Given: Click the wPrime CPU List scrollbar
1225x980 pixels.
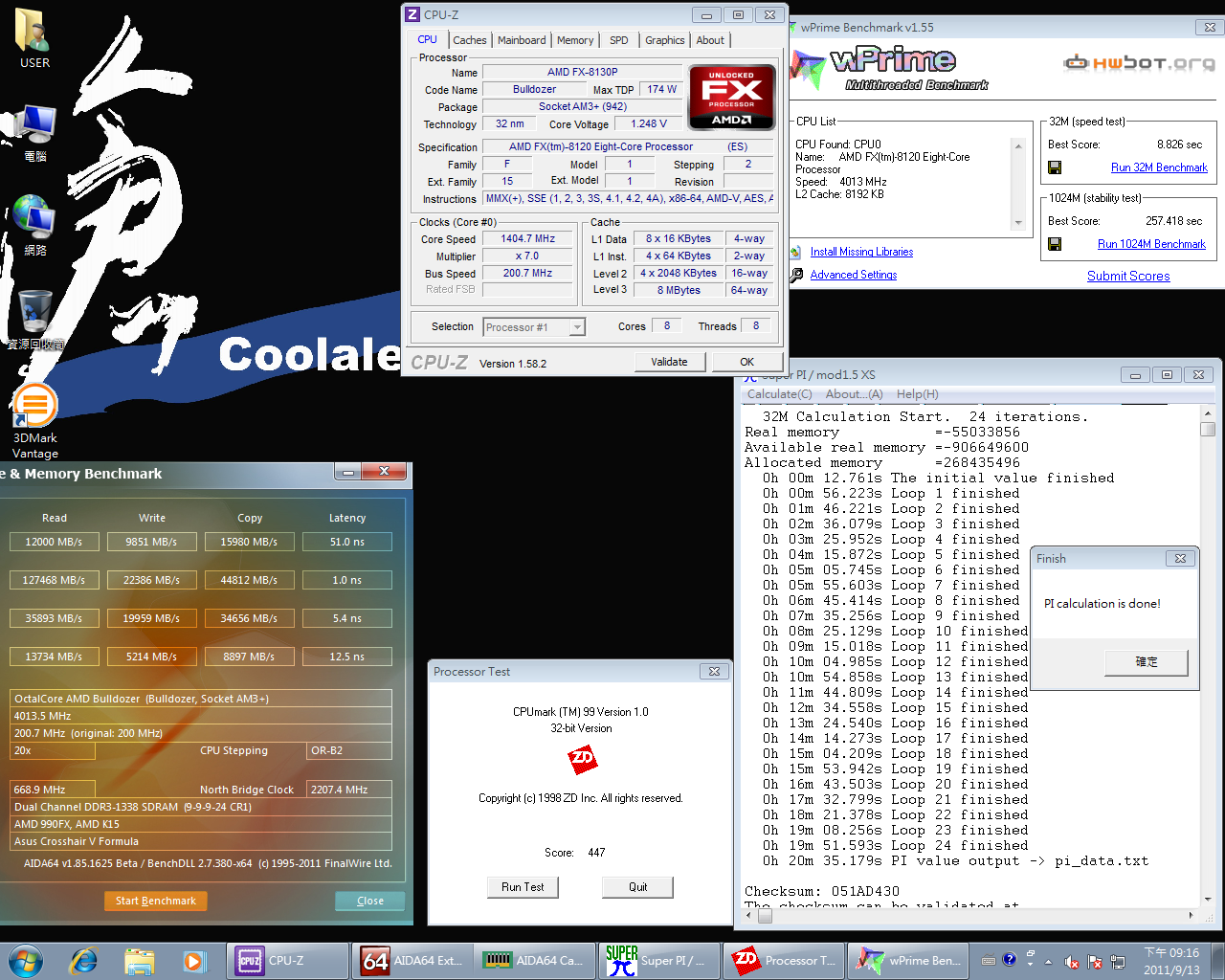Looking at the screenshot, I should pyautogui.click(x=1018, y=185).
